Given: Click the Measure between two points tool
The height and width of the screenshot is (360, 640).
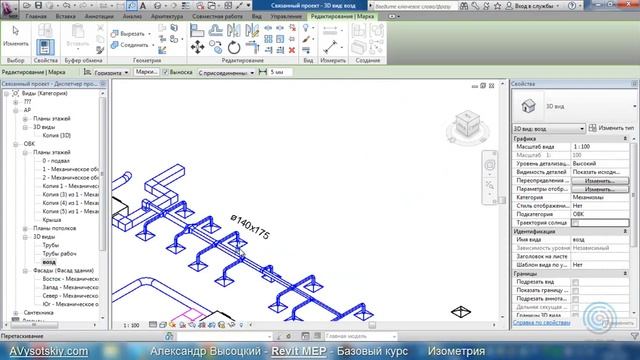Looking at the screenshot, I should [331, 47].
